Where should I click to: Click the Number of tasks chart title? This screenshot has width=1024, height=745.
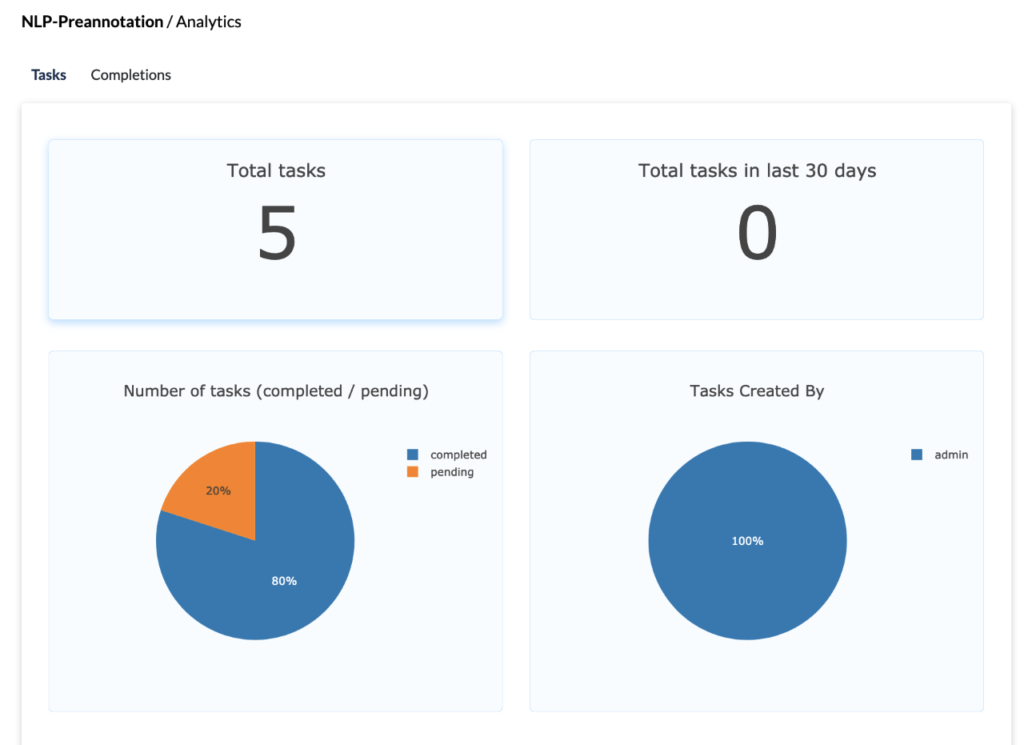point(276,391)
